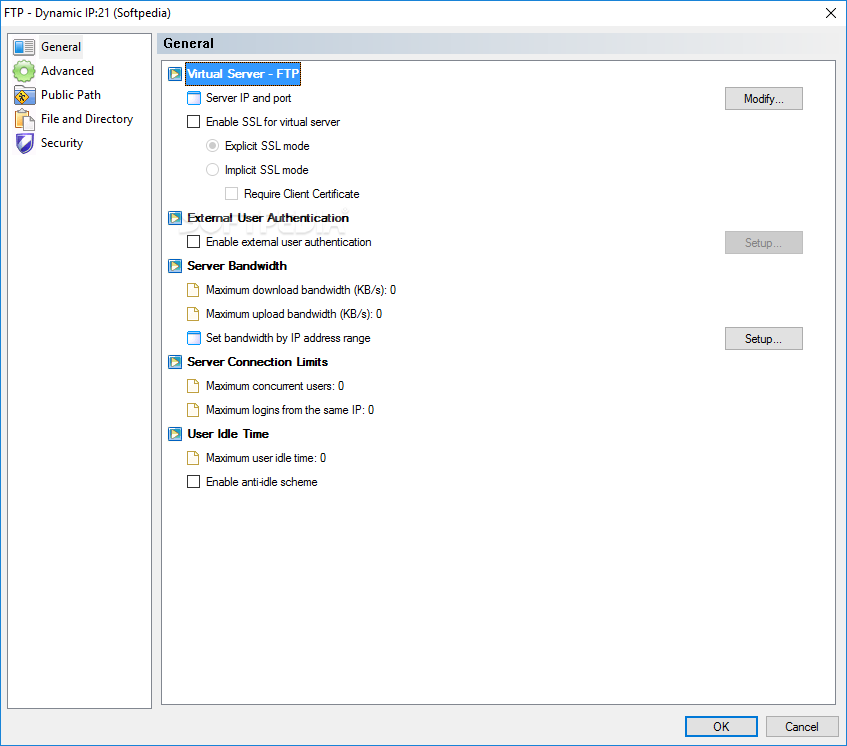This screenshot has width=847, height=746.
Task: Click the Cancel button
Action: tap(802, 727)
